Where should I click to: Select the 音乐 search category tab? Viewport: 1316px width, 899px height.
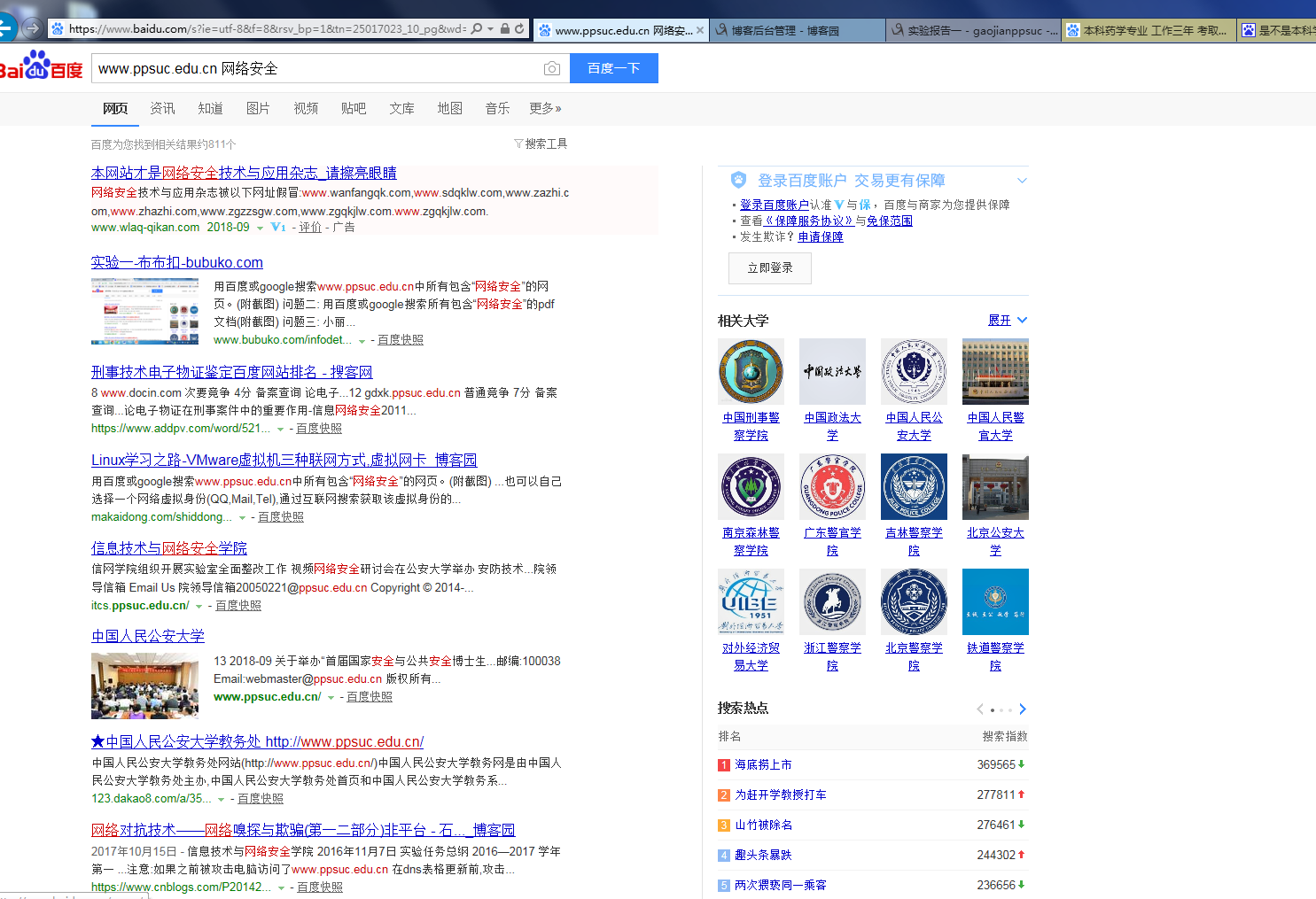pyautogui.click(x=497, y=108)
